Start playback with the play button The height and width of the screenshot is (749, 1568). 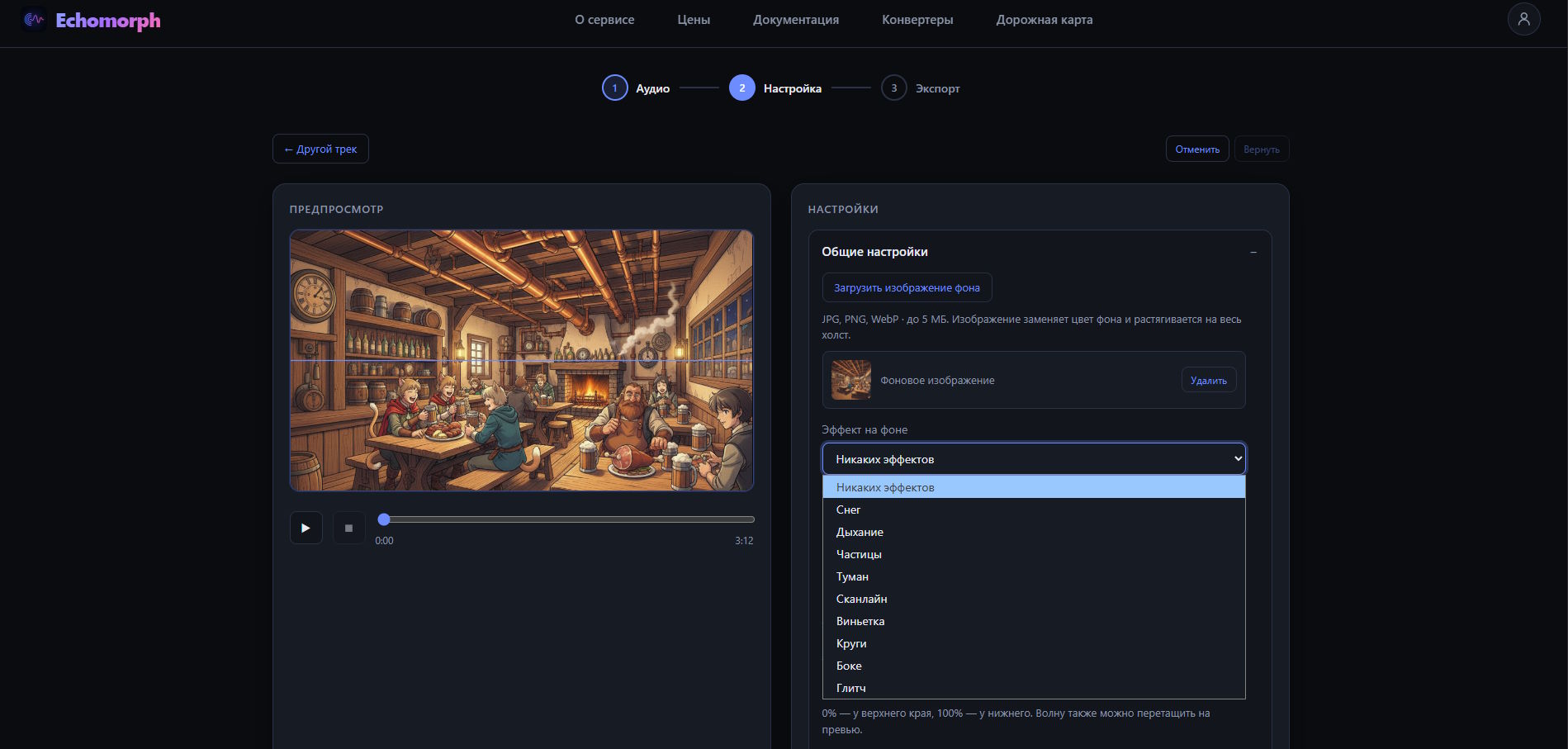(306, 528)
